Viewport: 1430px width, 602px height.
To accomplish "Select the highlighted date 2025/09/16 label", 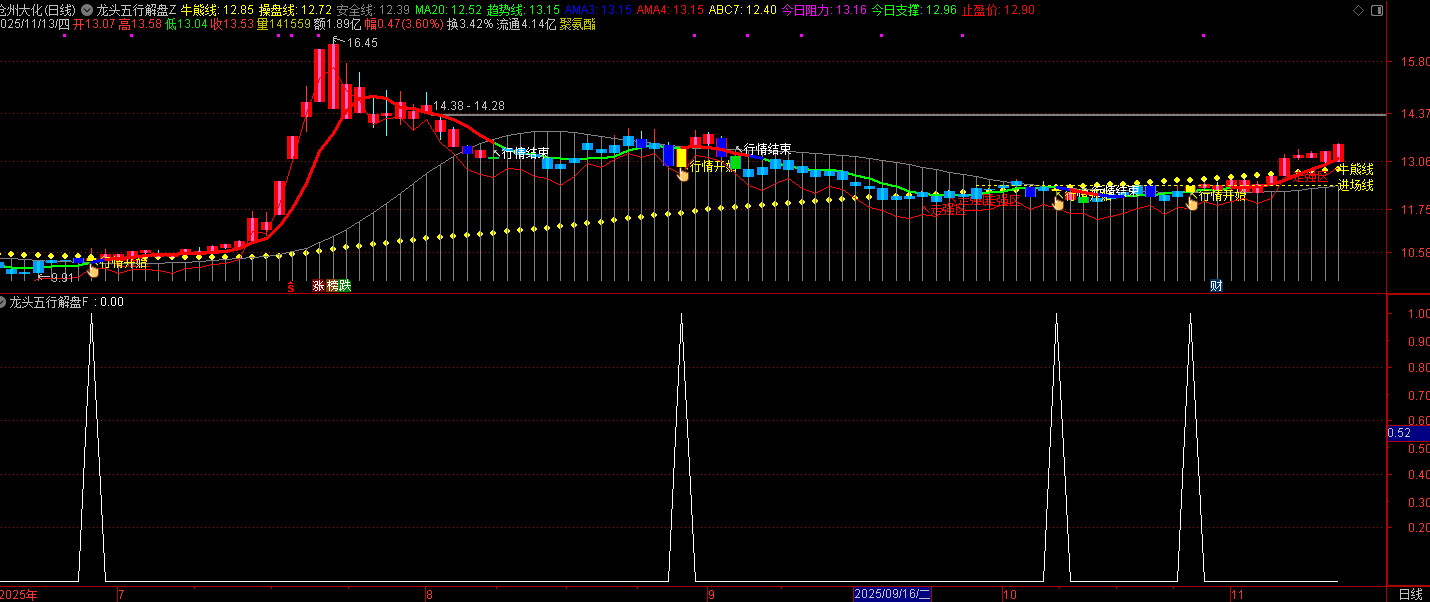I will (892, 594).
